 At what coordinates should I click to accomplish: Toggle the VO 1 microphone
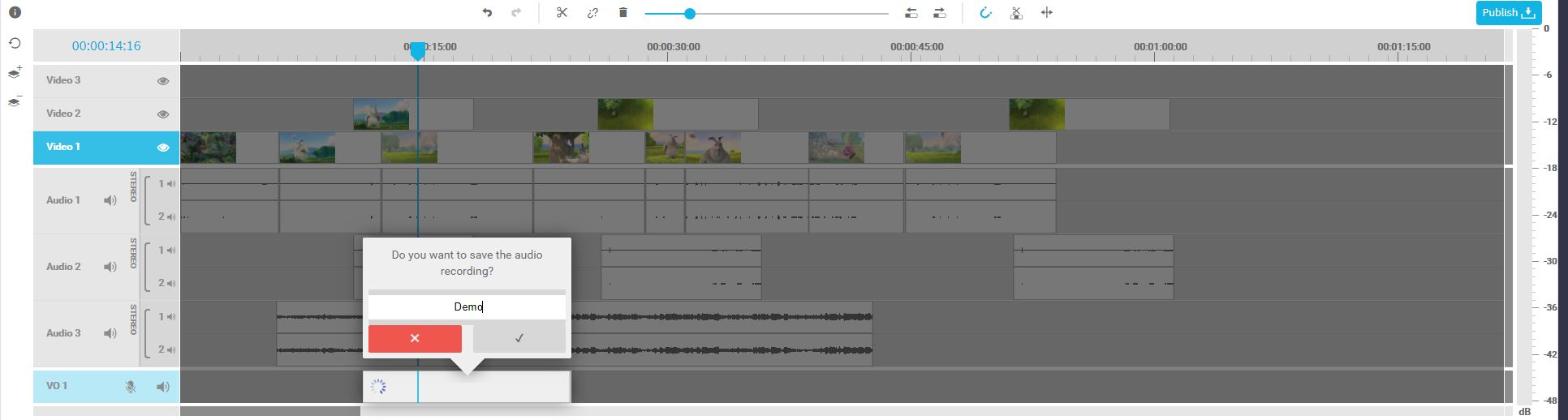pos(130,387)
